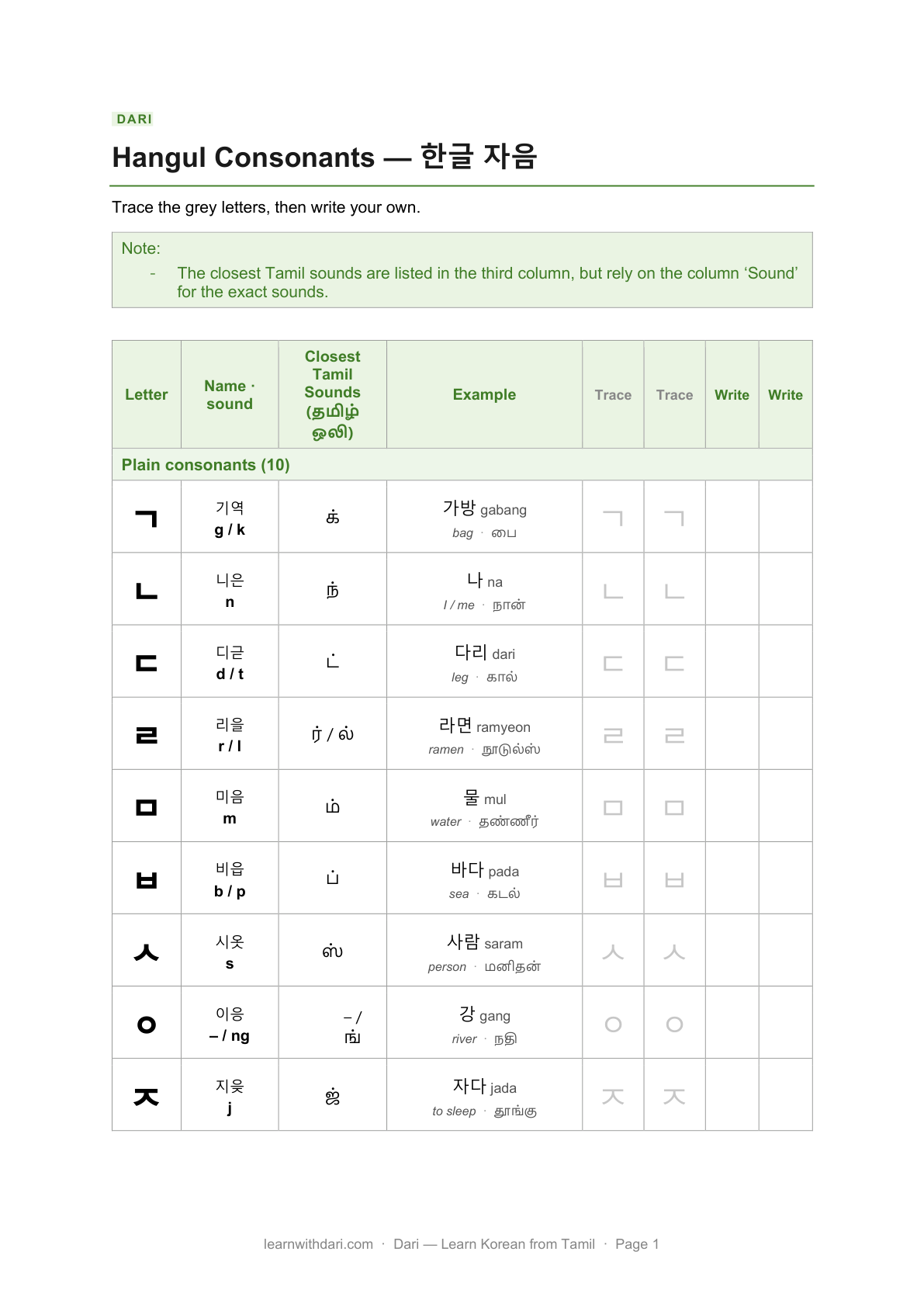Click the bold ㄷ consonant glyph

point(146,663)
